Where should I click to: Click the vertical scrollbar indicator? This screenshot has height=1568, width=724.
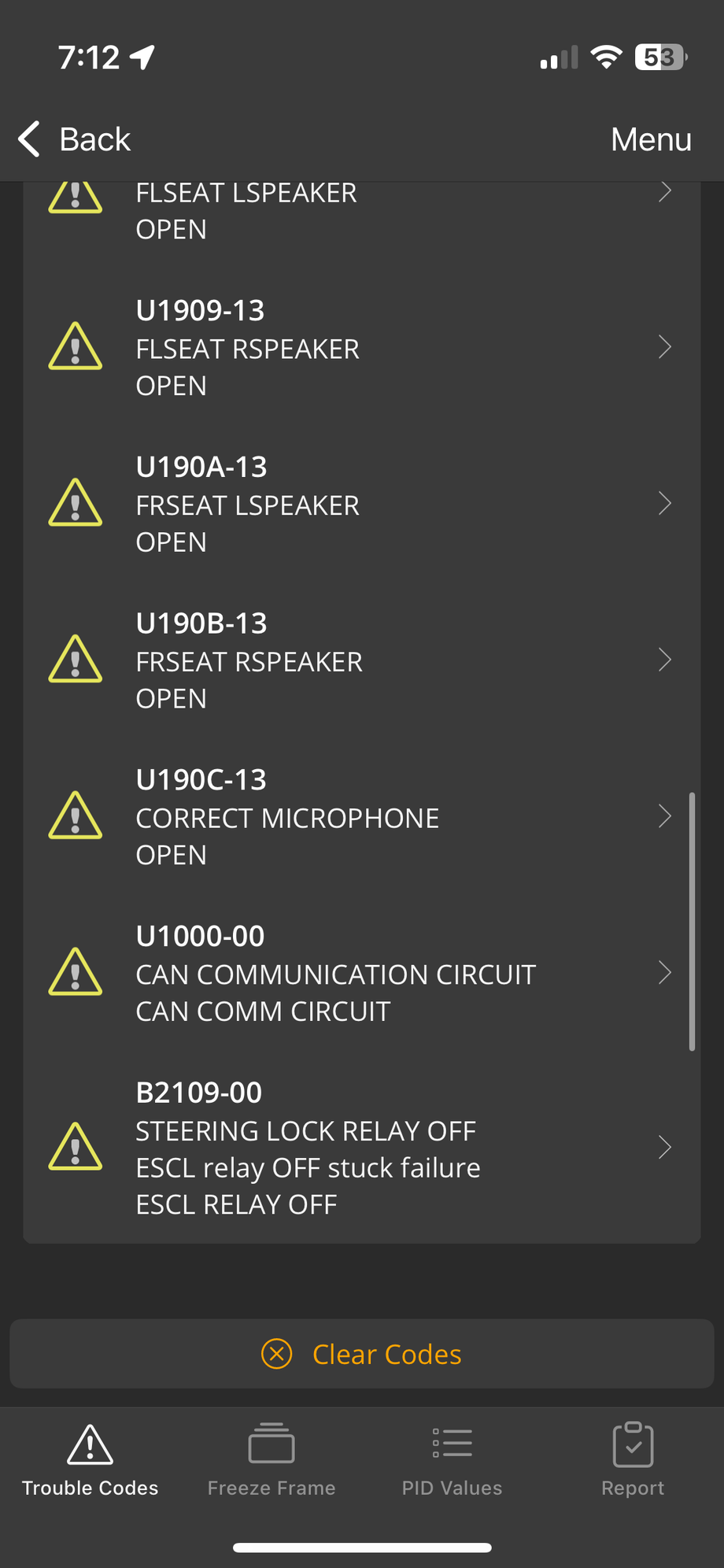pos(692,921)
